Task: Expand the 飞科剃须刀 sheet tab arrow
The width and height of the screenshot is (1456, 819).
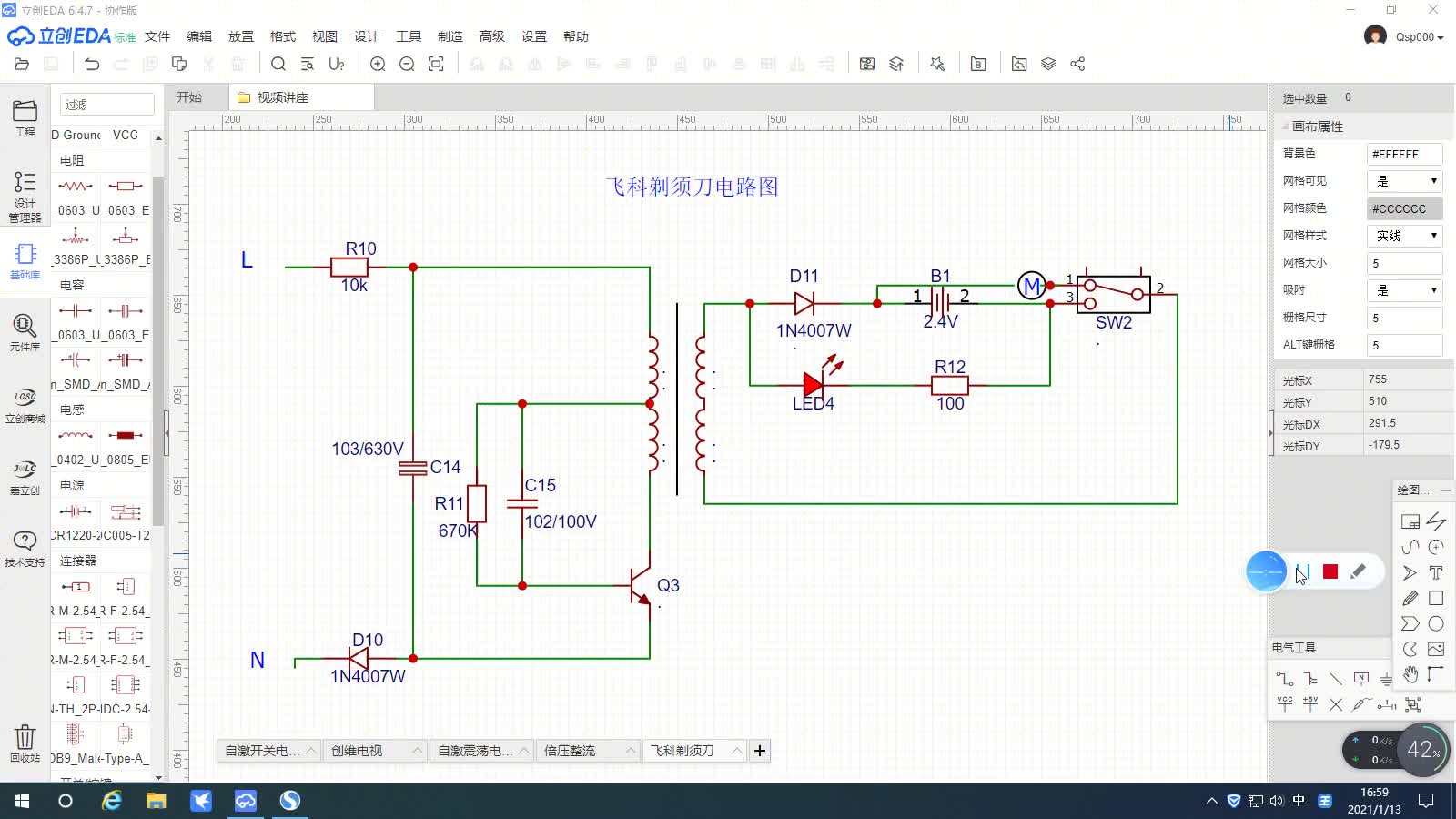Action: [x=736, y=751]
